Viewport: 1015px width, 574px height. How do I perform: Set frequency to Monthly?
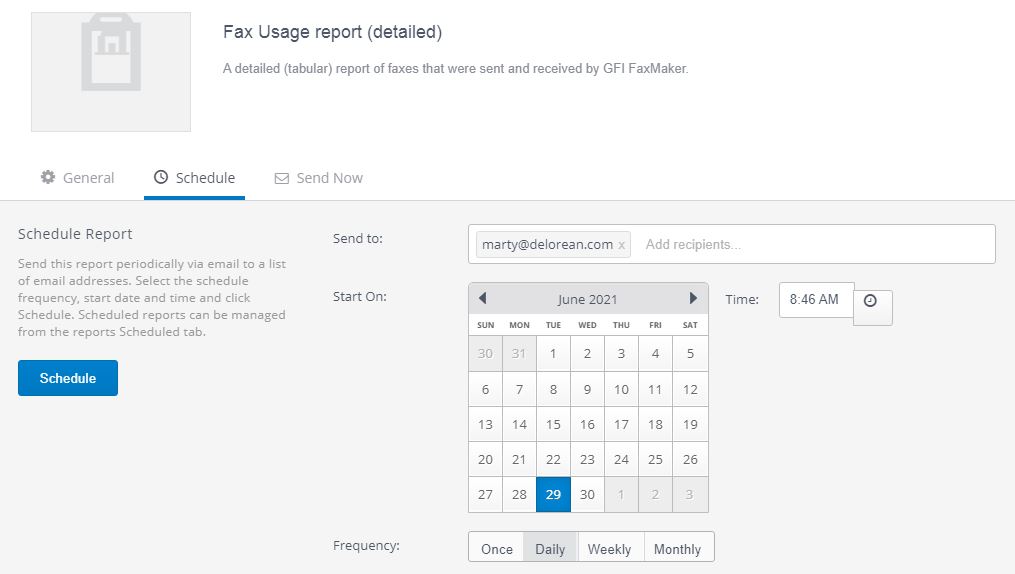tap(677, 549)
